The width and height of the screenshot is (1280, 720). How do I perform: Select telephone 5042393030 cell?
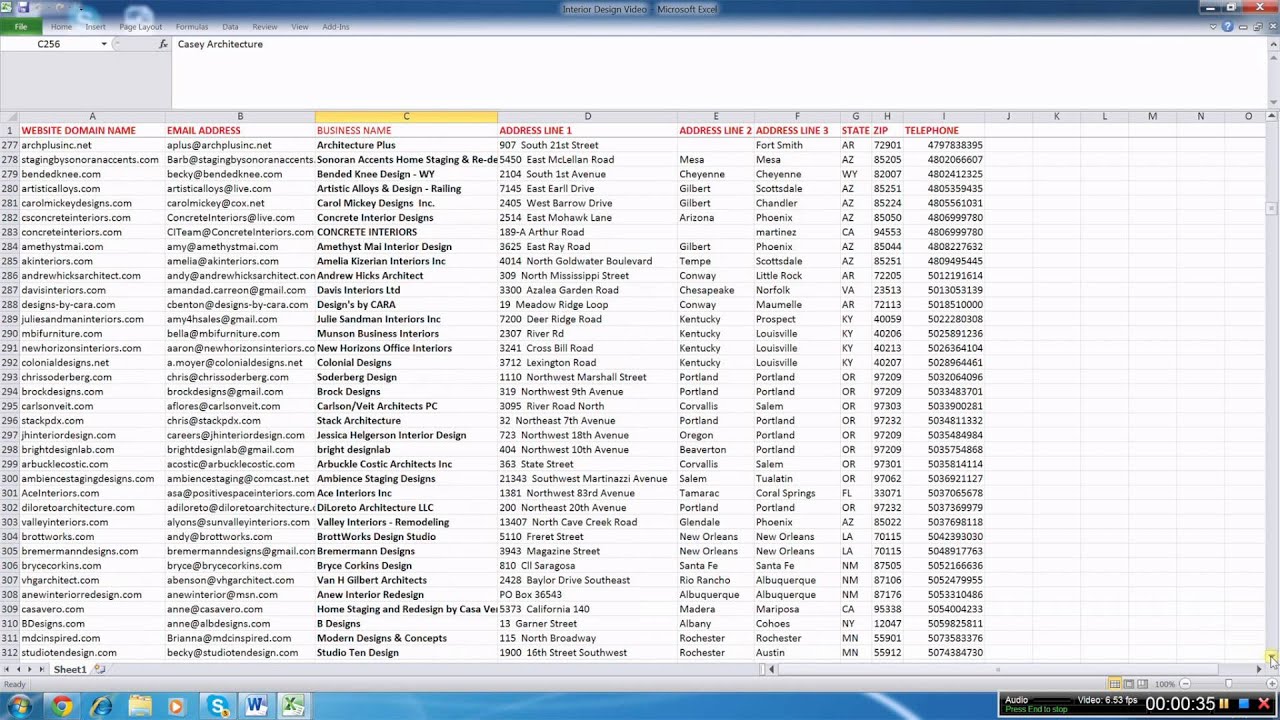coord(943,537)
